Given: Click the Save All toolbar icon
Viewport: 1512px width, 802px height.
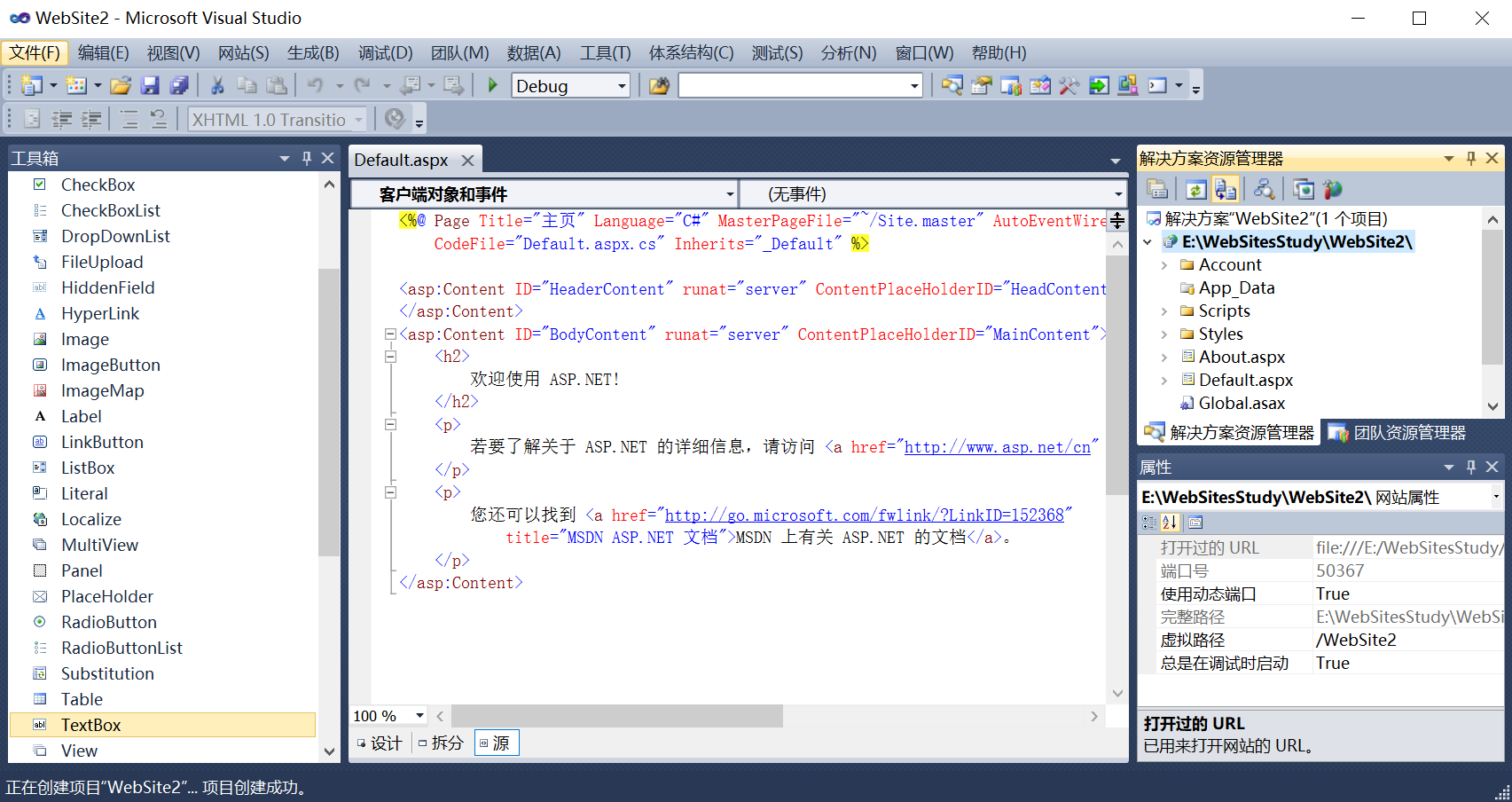Looking at the screenshot, I should coord(180,85).
